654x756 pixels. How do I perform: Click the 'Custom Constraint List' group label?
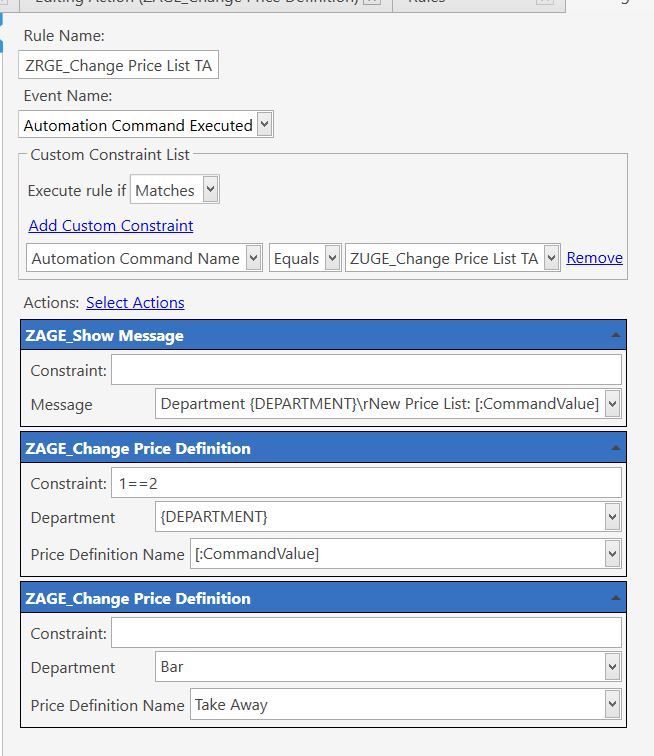110,154
